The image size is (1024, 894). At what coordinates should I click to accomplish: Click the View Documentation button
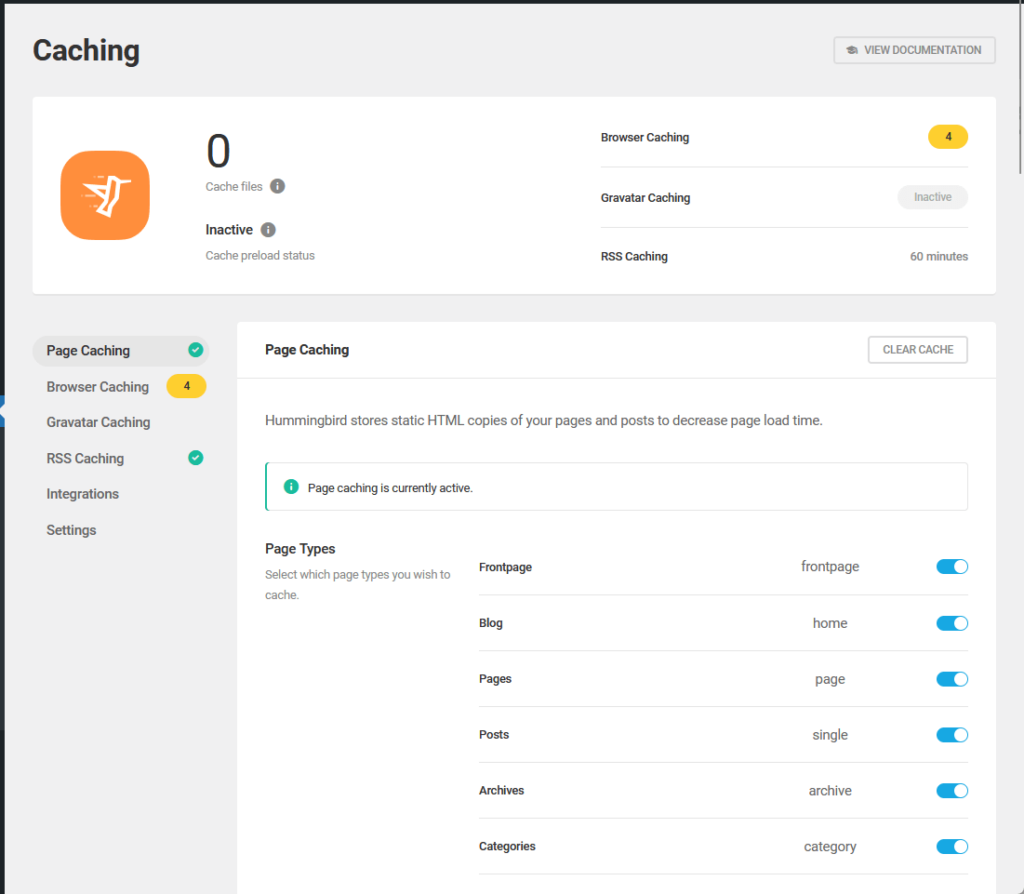coord(914,50)
